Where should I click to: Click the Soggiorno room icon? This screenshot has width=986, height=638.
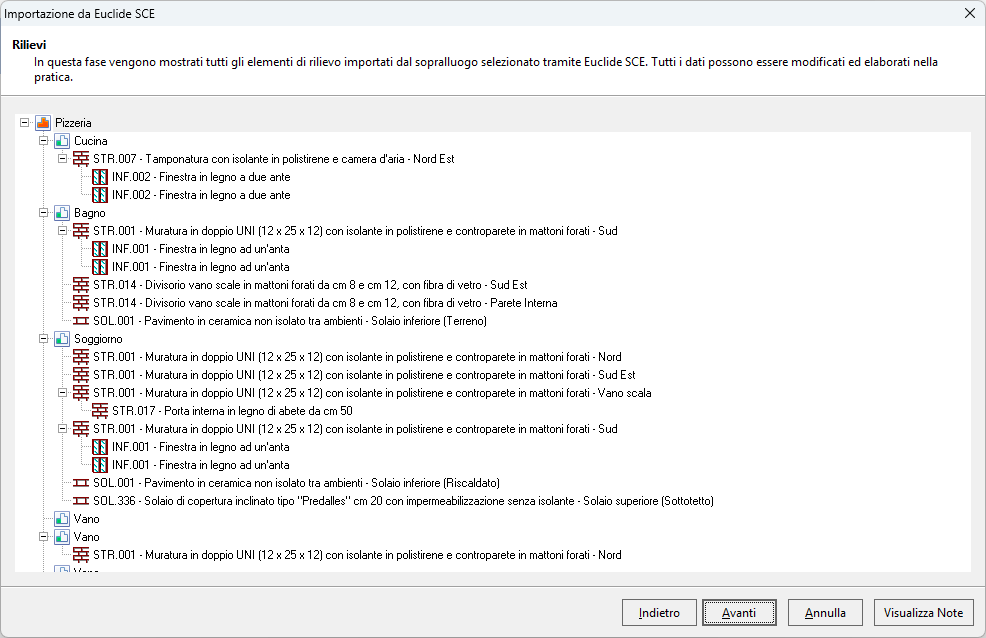click(62, 339)
